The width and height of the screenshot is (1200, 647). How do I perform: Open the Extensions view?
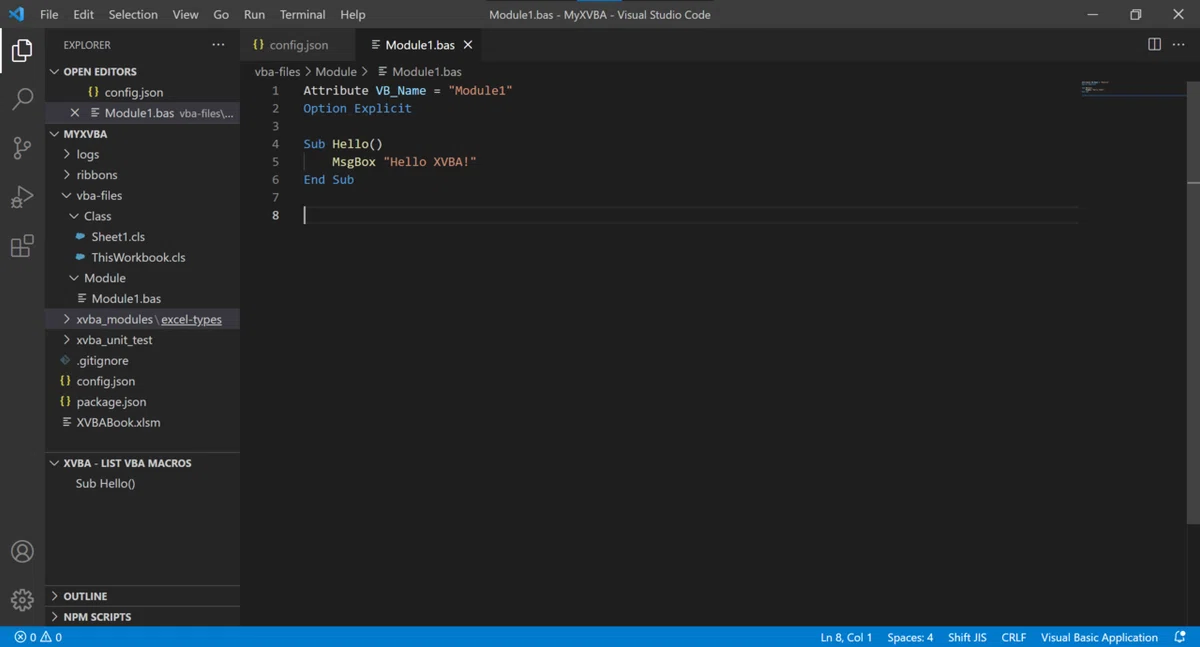coord(22,246)
